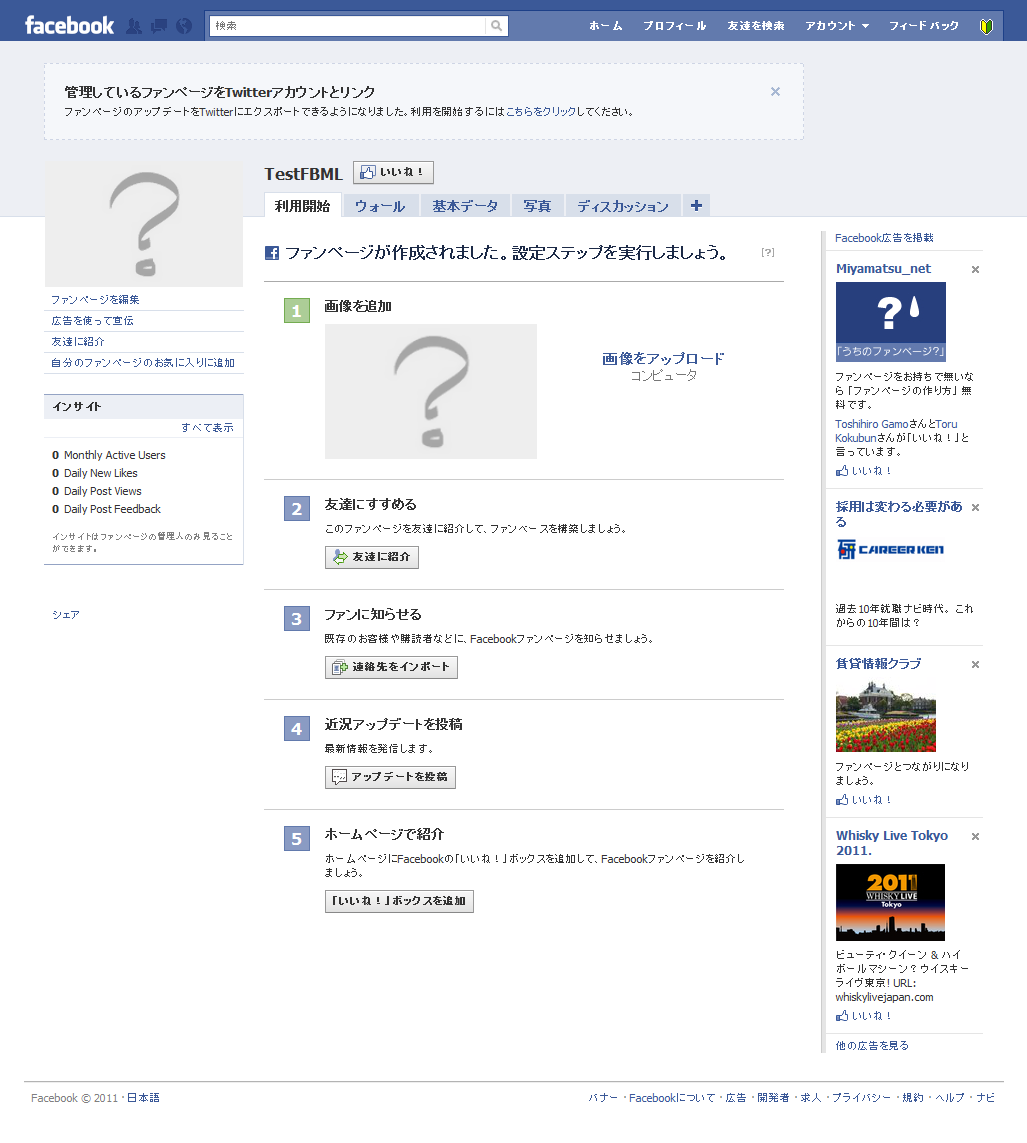Open the アカウント dropdown menu

tap(837, 26)
